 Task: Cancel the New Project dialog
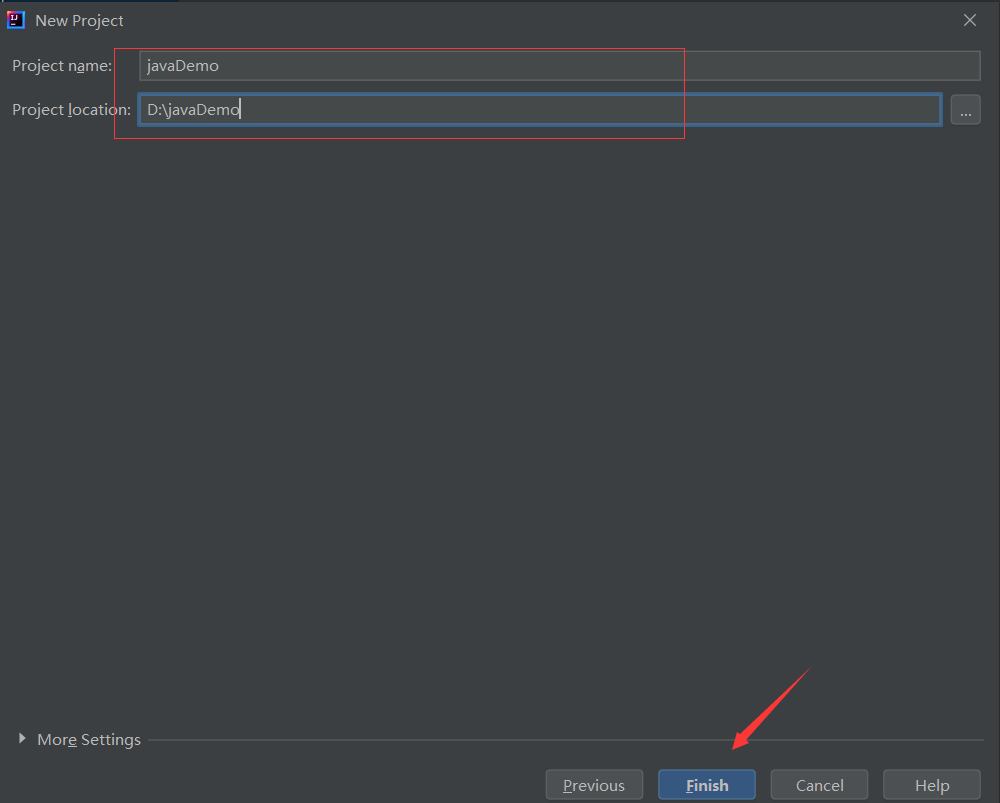pos(819,785)
